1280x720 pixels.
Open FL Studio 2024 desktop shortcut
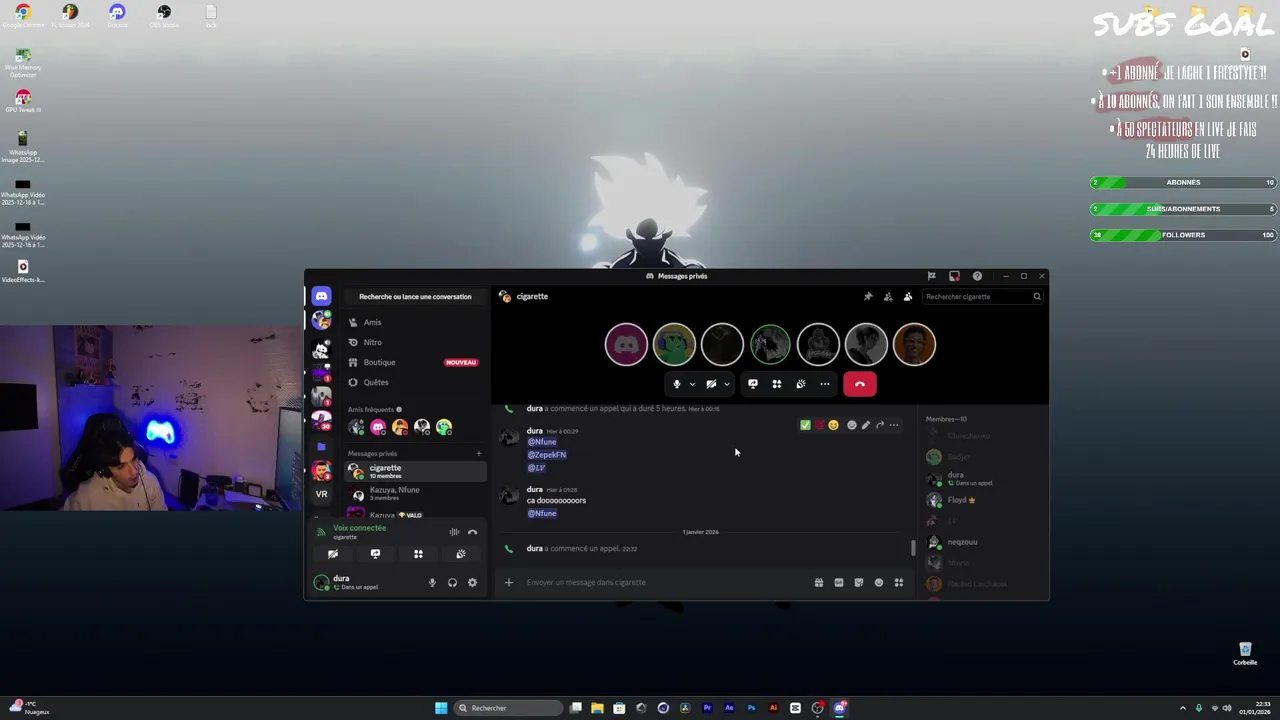(70, 16)
